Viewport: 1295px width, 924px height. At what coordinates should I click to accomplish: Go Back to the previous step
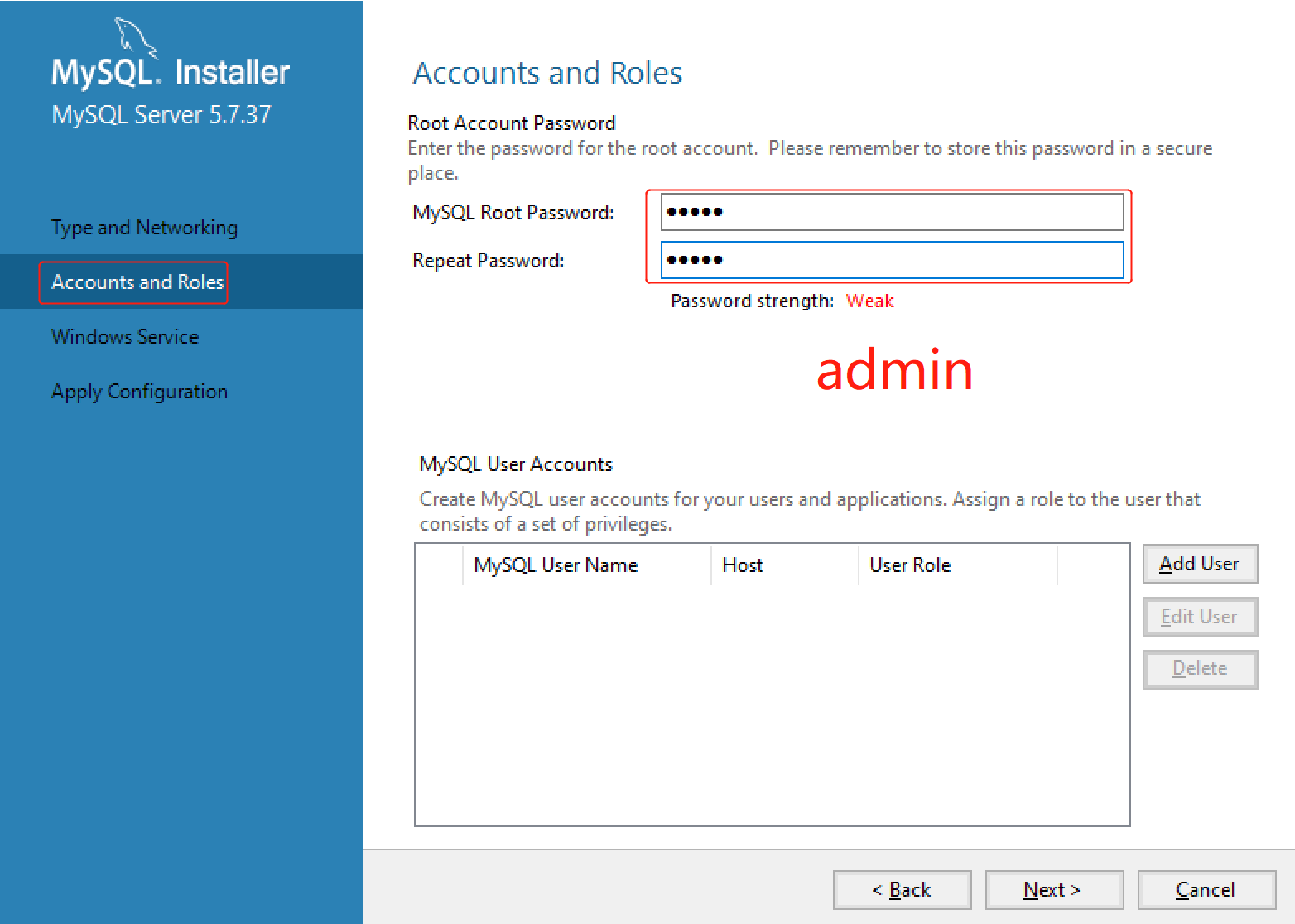902,889
